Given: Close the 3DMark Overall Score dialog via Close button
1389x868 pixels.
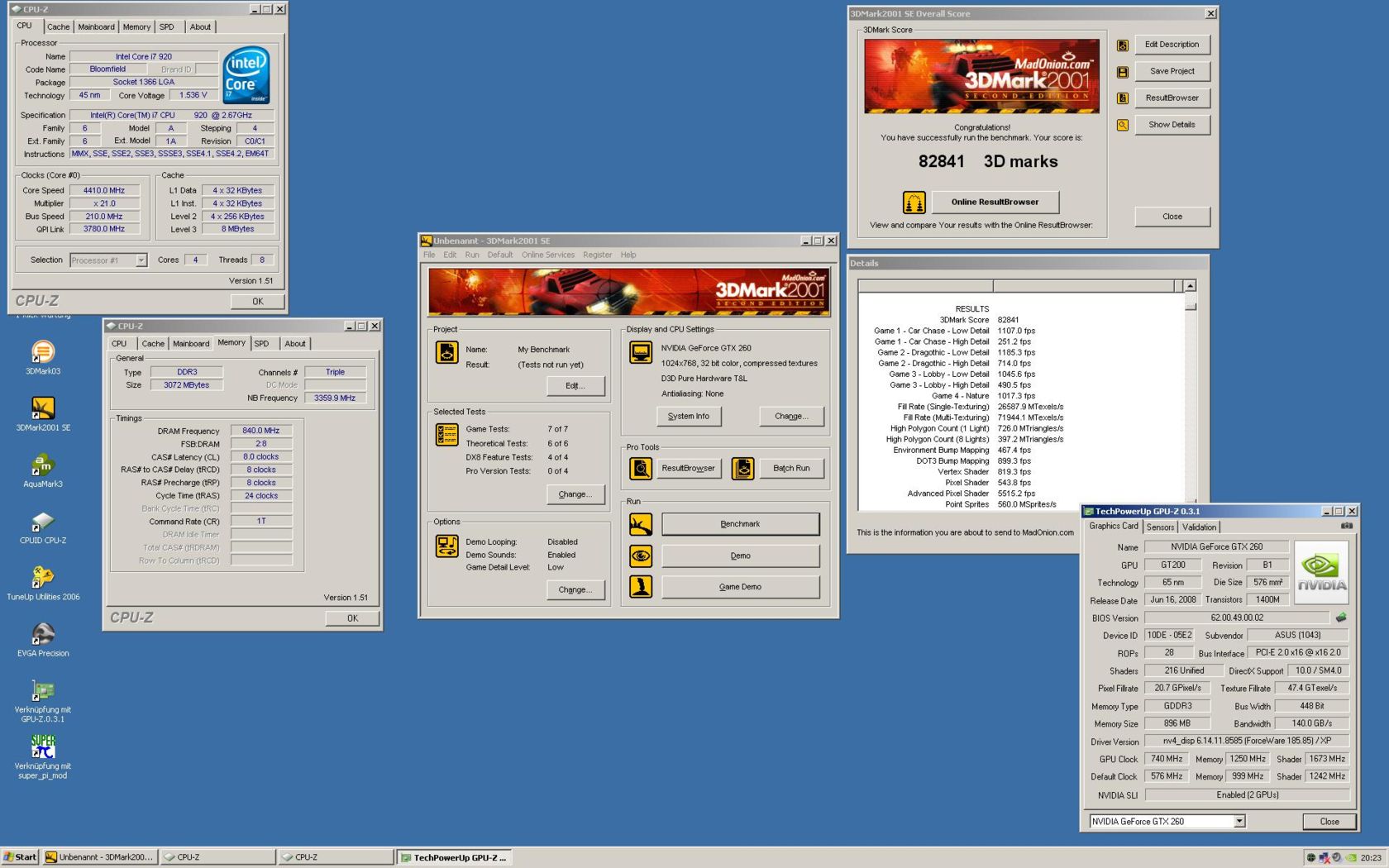Looking at the screenshot, I should [x=1172, y=217].
